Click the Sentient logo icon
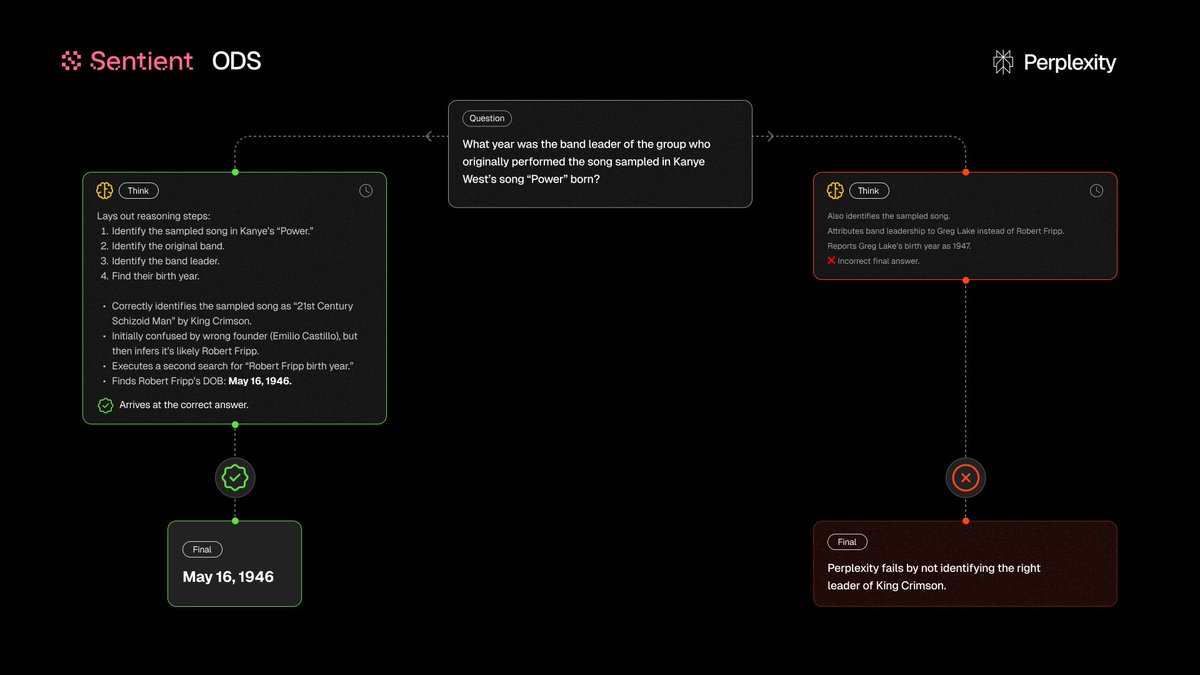Screen dimensions: 1200x675 click(71, 61)
